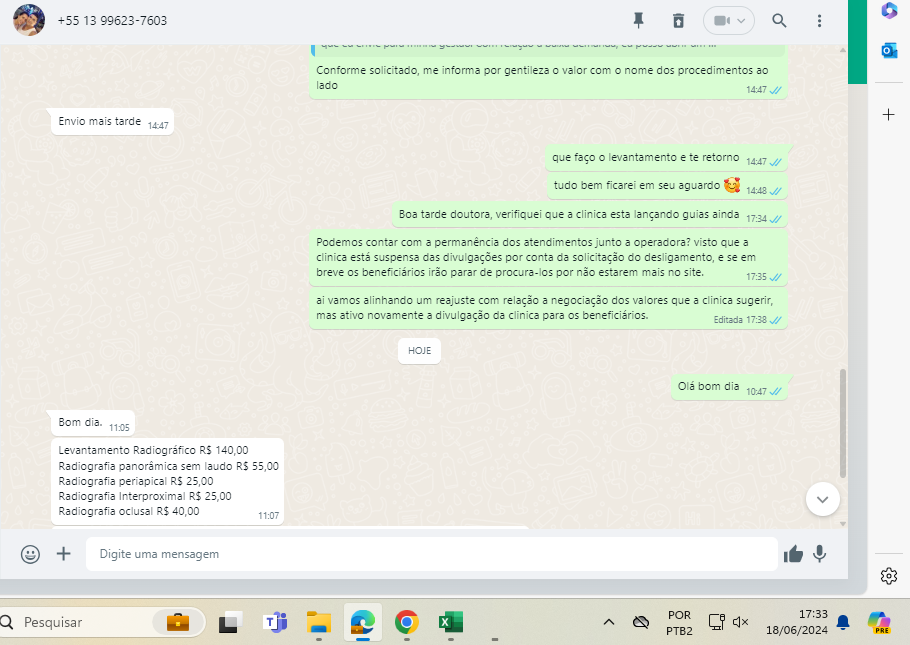Screen dimensions: 910x645
Task: Click the 'Radiografia oclusal R$ 40,00' line
Action: pyautogui.click(x=129, y=511)
